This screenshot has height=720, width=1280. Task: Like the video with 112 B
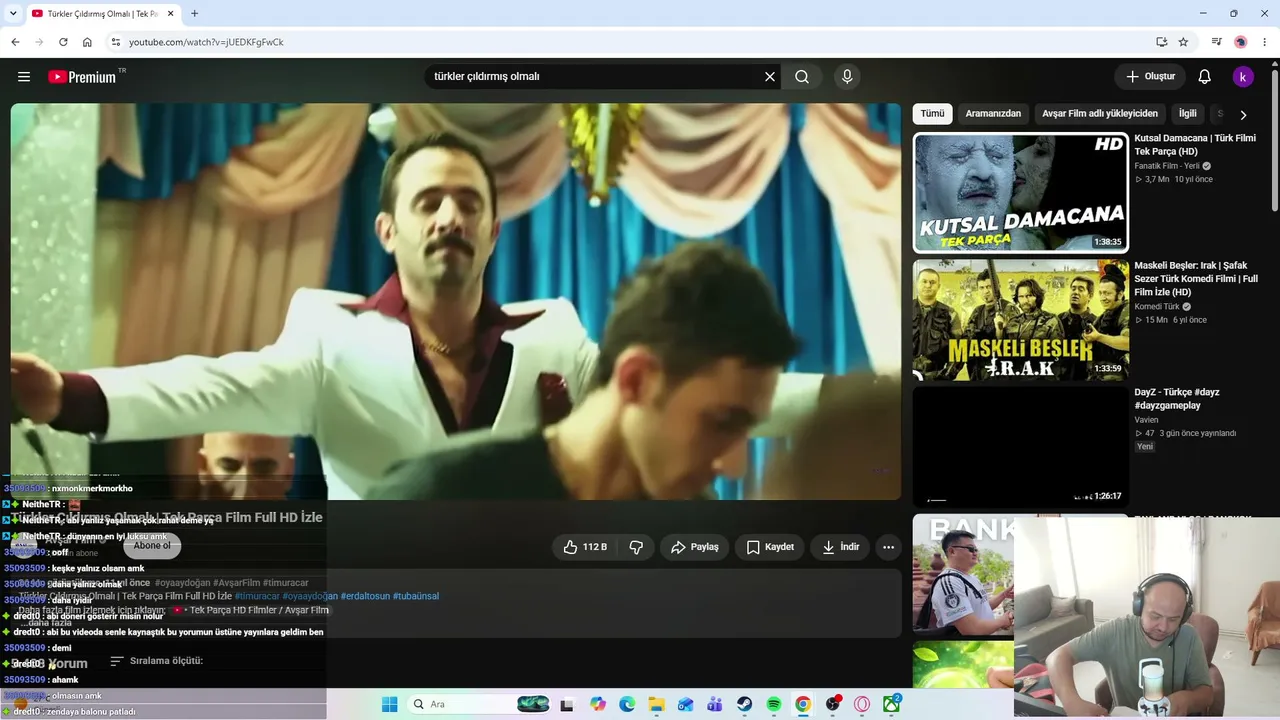pyautogui.click(x=585, y=547)
